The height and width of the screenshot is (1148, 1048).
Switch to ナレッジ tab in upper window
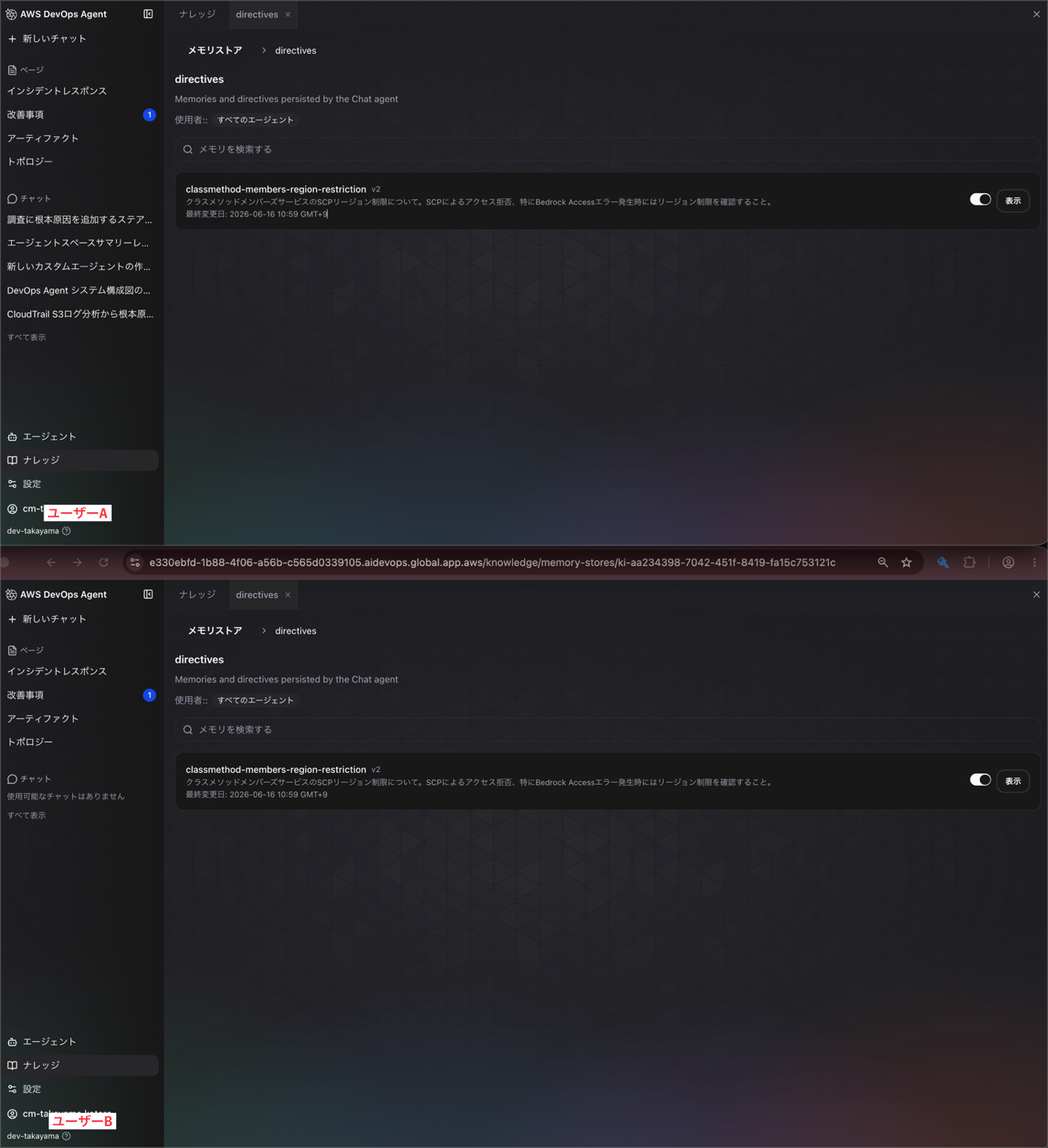pos(198,14)
